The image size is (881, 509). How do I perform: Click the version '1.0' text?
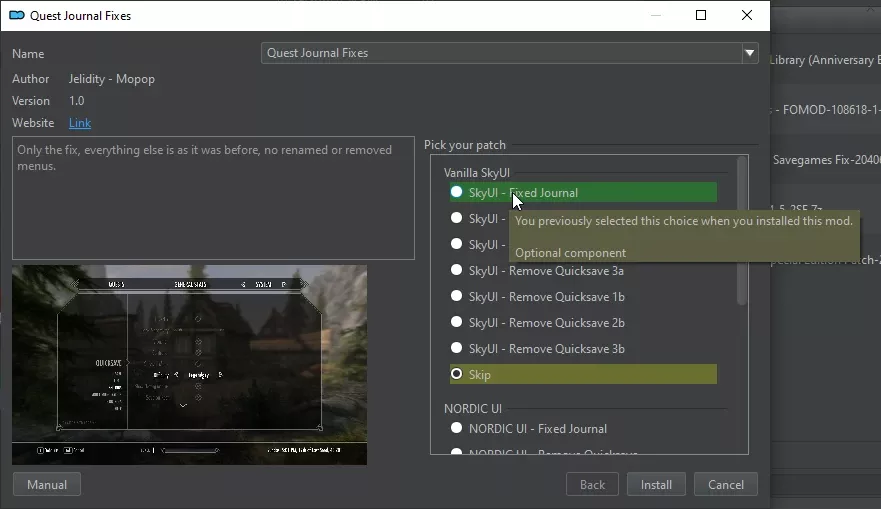pyautogui.click(x=76, y=101)
